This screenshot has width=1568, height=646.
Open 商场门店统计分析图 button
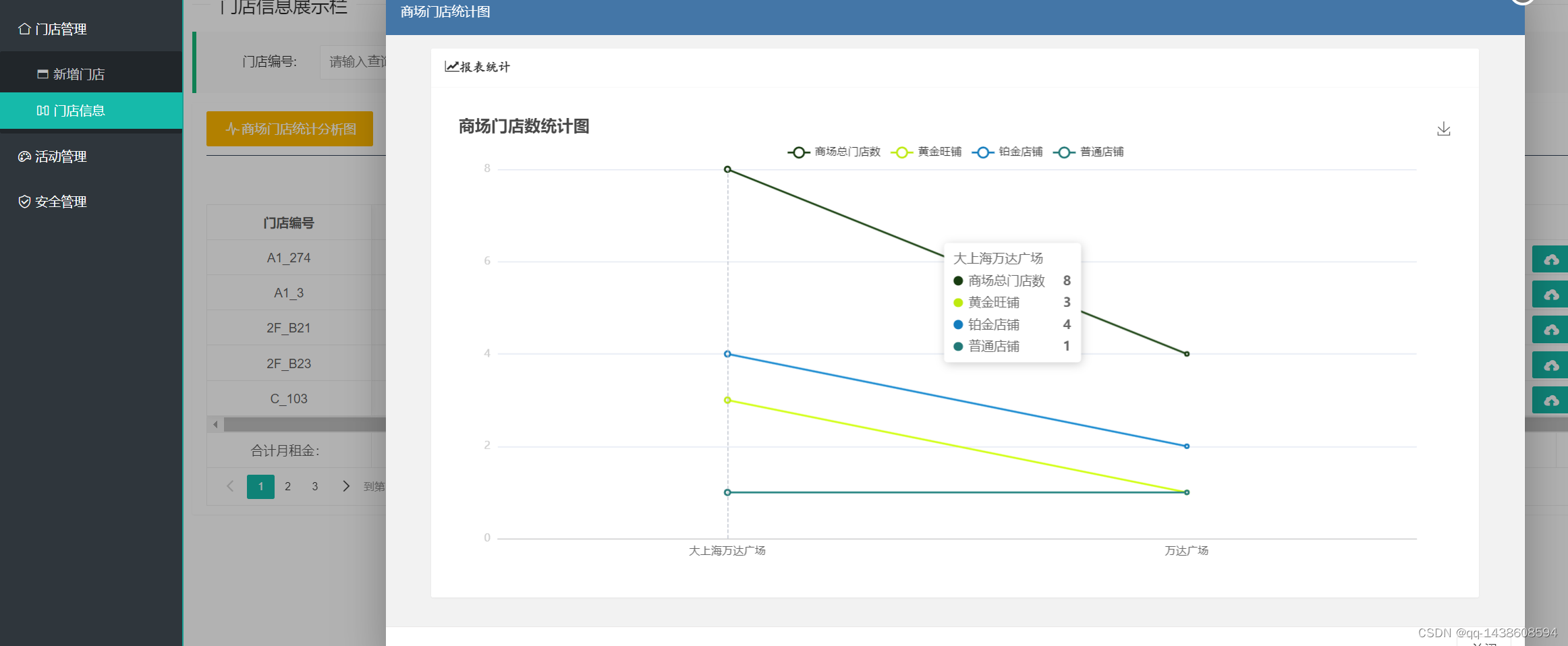pyautogui.click(x=289, y=129)
